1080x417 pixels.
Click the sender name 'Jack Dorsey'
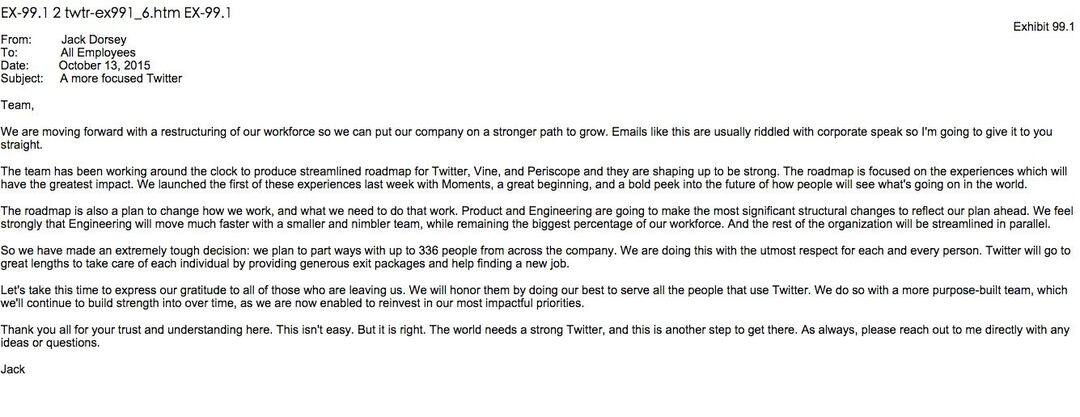[x=94, y=40]
